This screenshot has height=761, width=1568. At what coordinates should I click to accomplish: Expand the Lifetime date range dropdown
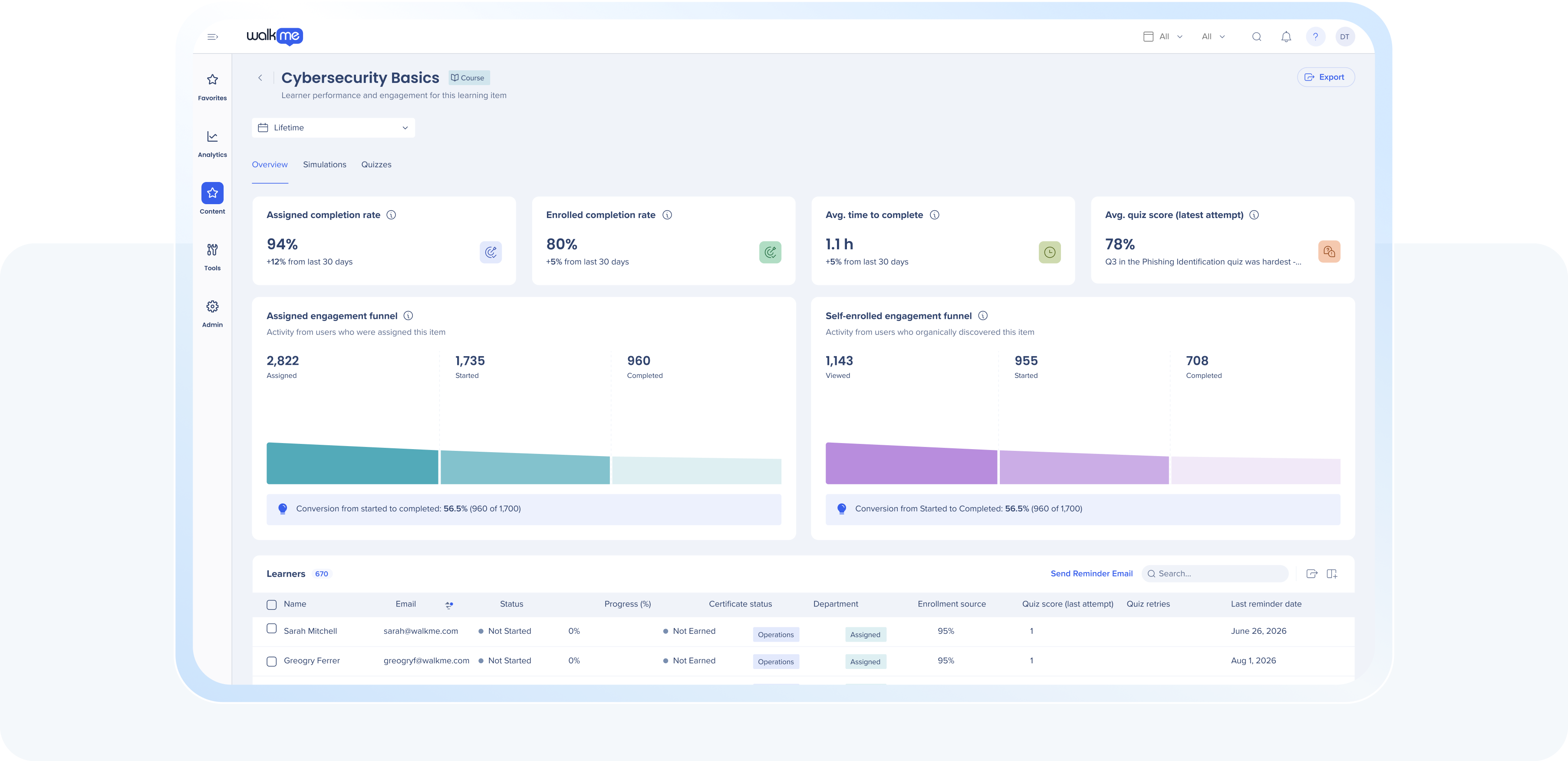[333, 128]
